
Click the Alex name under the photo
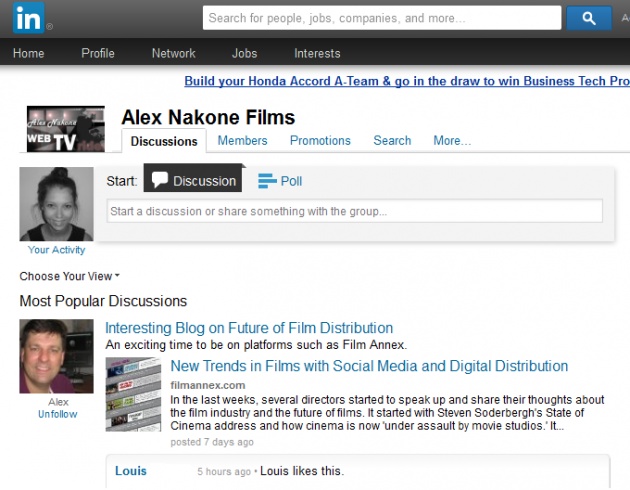tap(58, 402)
